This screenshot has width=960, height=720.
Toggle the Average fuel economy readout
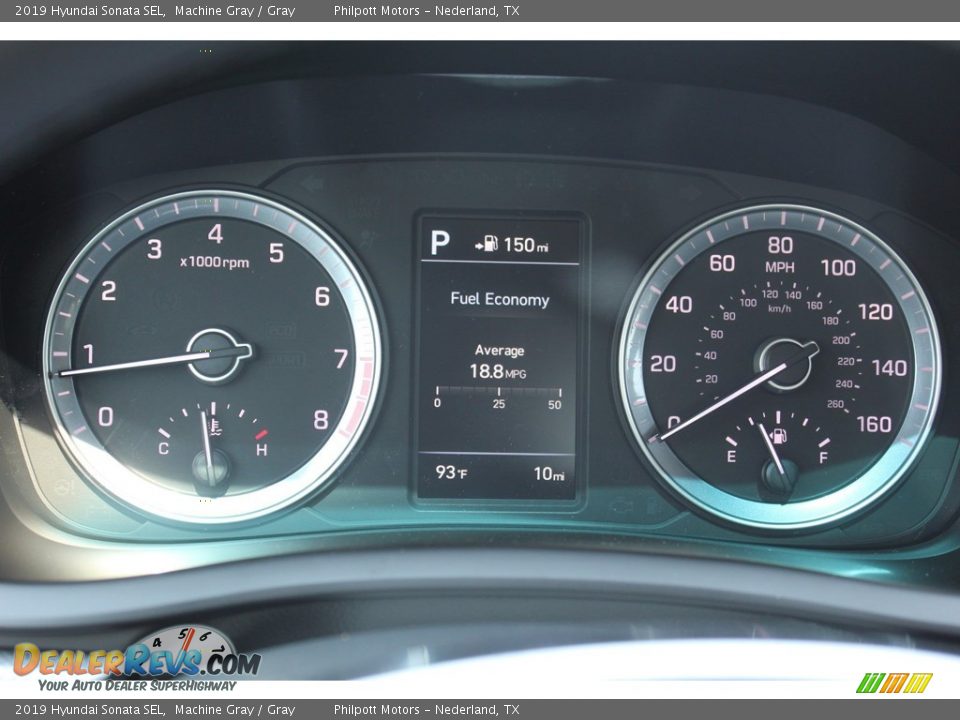(501, 358)
